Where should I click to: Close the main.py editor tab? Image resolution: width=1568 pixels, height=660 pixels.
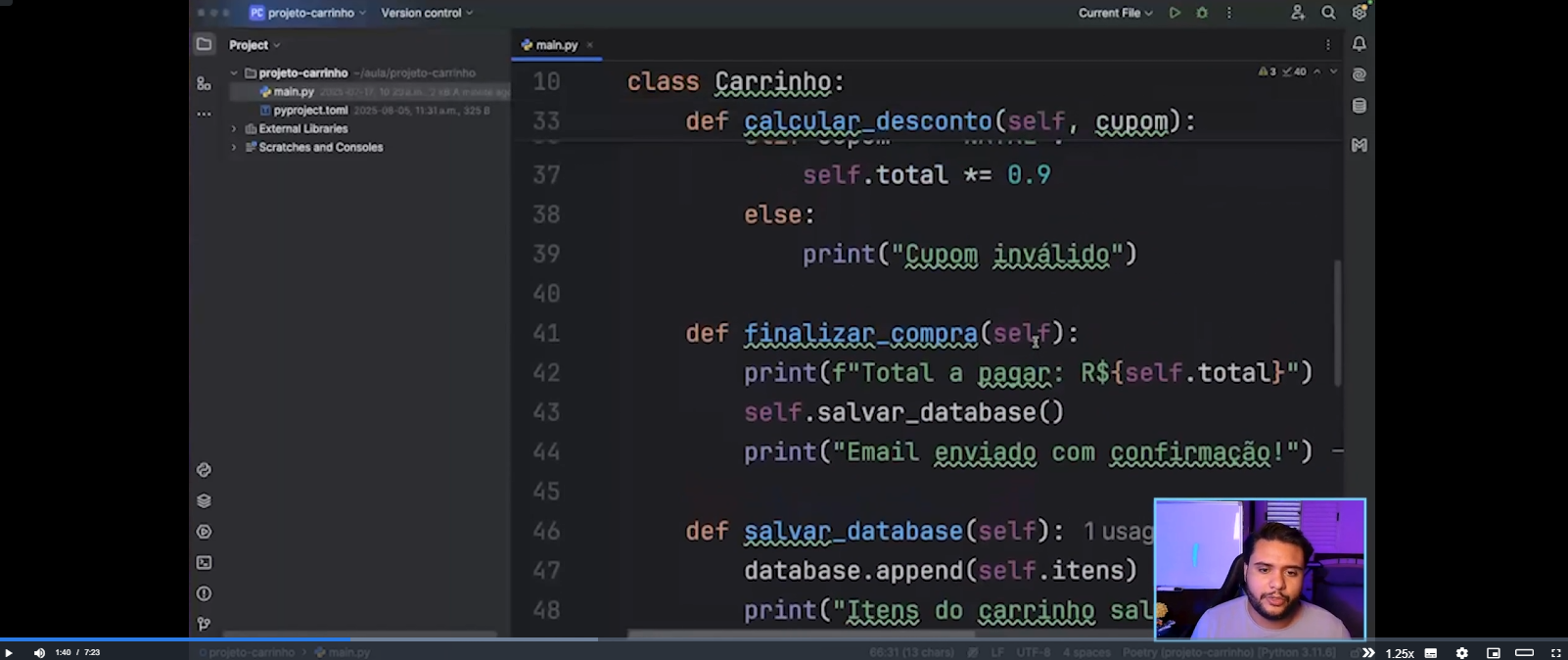(590, 45)
